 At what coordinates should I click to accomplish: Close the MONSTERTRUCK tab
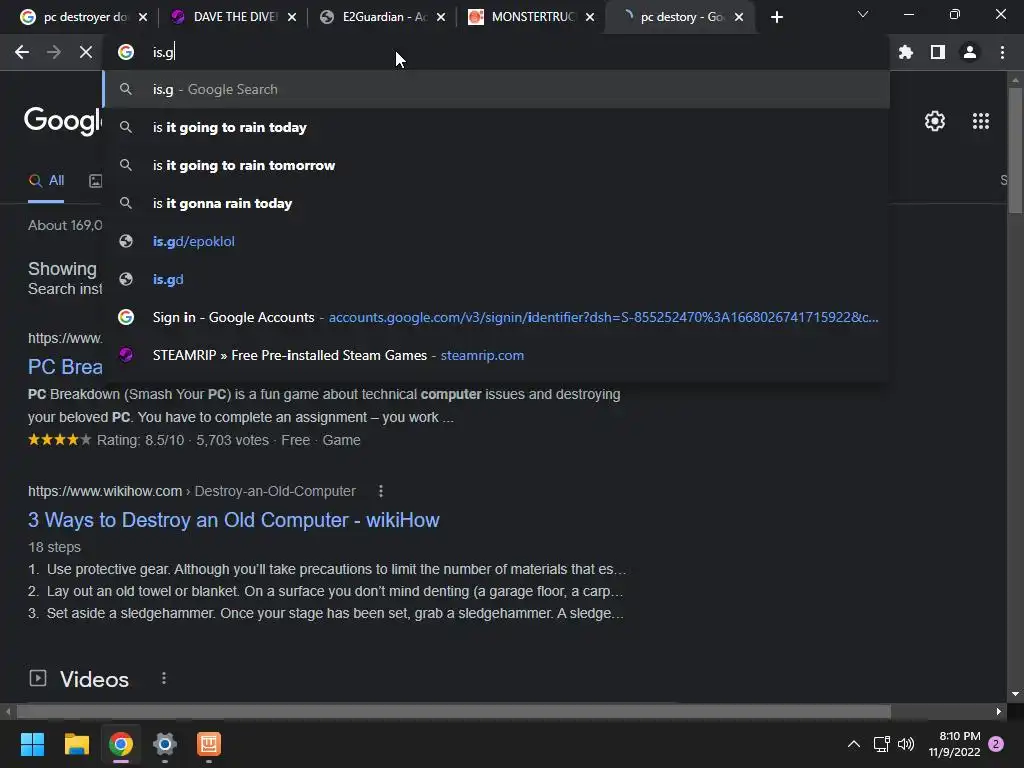pyautogui.click(x=590, y=17)
